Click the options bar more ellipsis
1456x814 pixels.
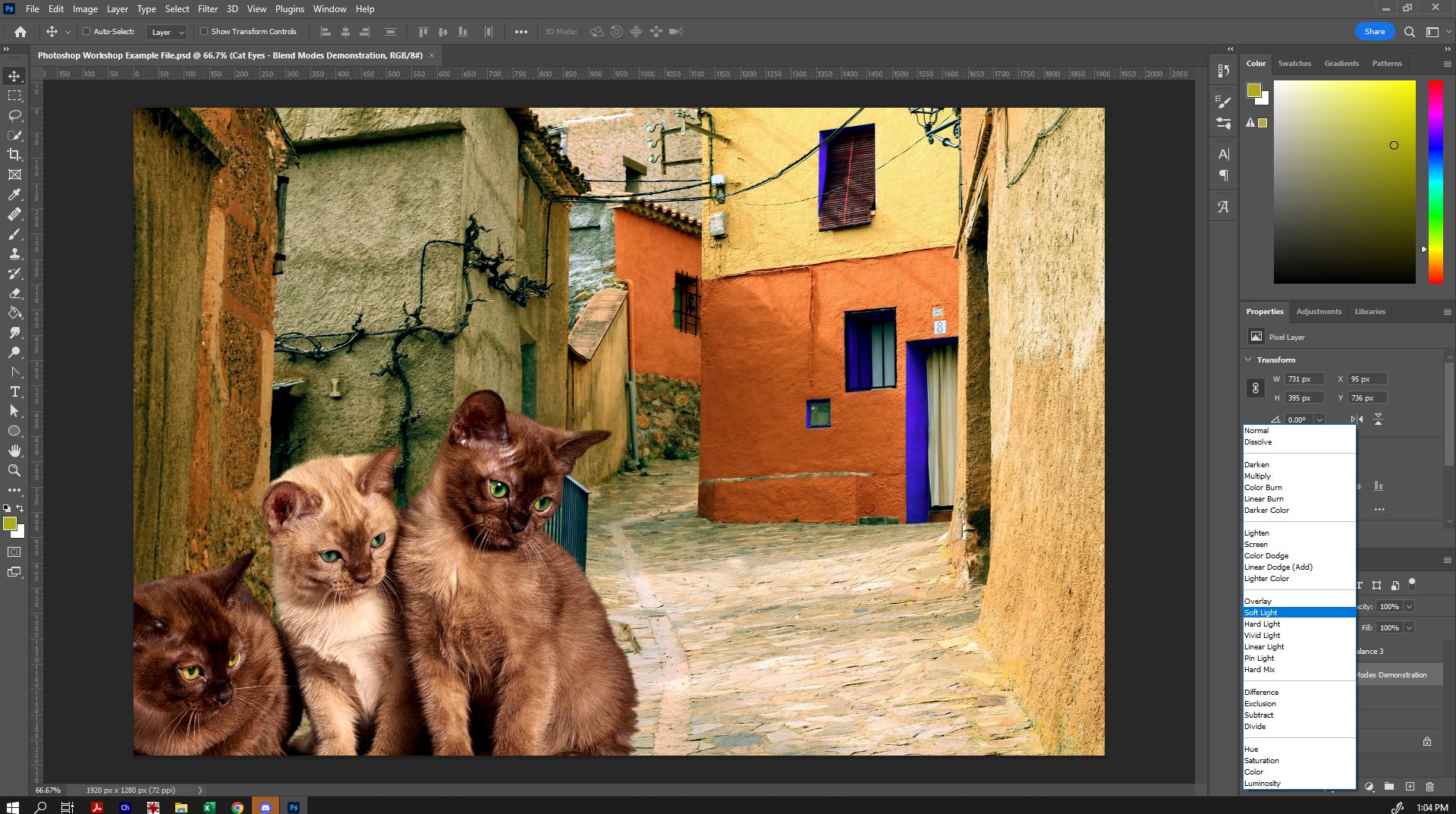[521, 32]
